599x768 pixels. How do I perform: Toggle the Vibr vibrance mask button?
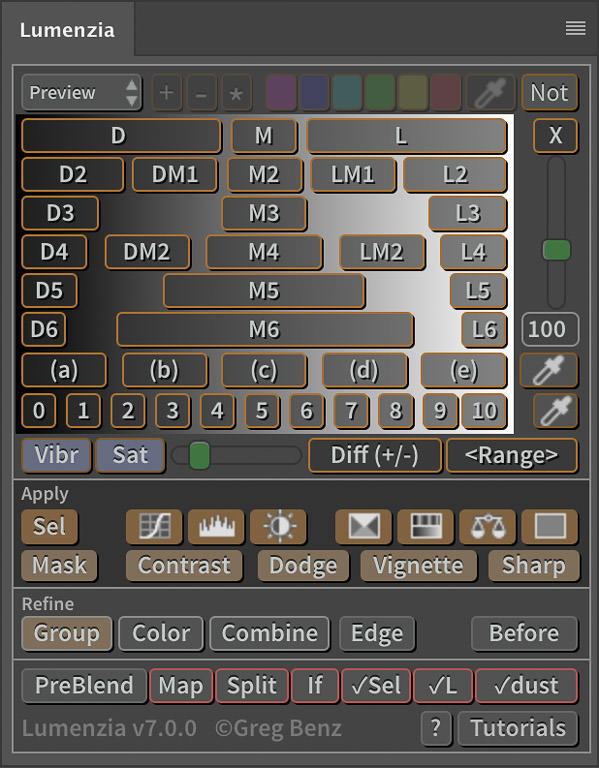point(56,455)
